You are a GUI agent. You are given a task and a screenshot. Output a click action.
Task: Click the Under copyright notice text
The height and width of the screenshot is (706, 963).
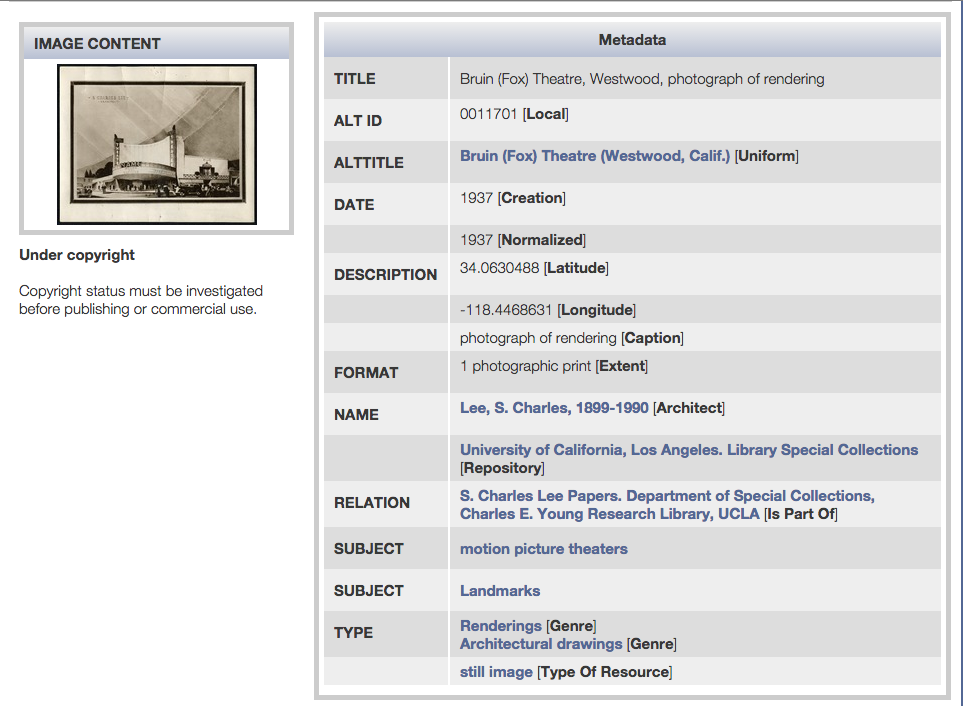pos(77,255)
